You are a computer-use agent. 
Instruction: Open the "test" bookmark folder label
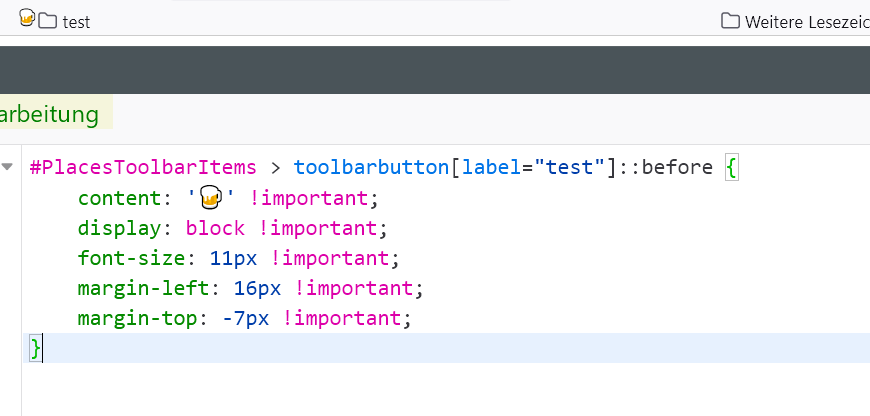pyautogui.click(x=76, y=21)
